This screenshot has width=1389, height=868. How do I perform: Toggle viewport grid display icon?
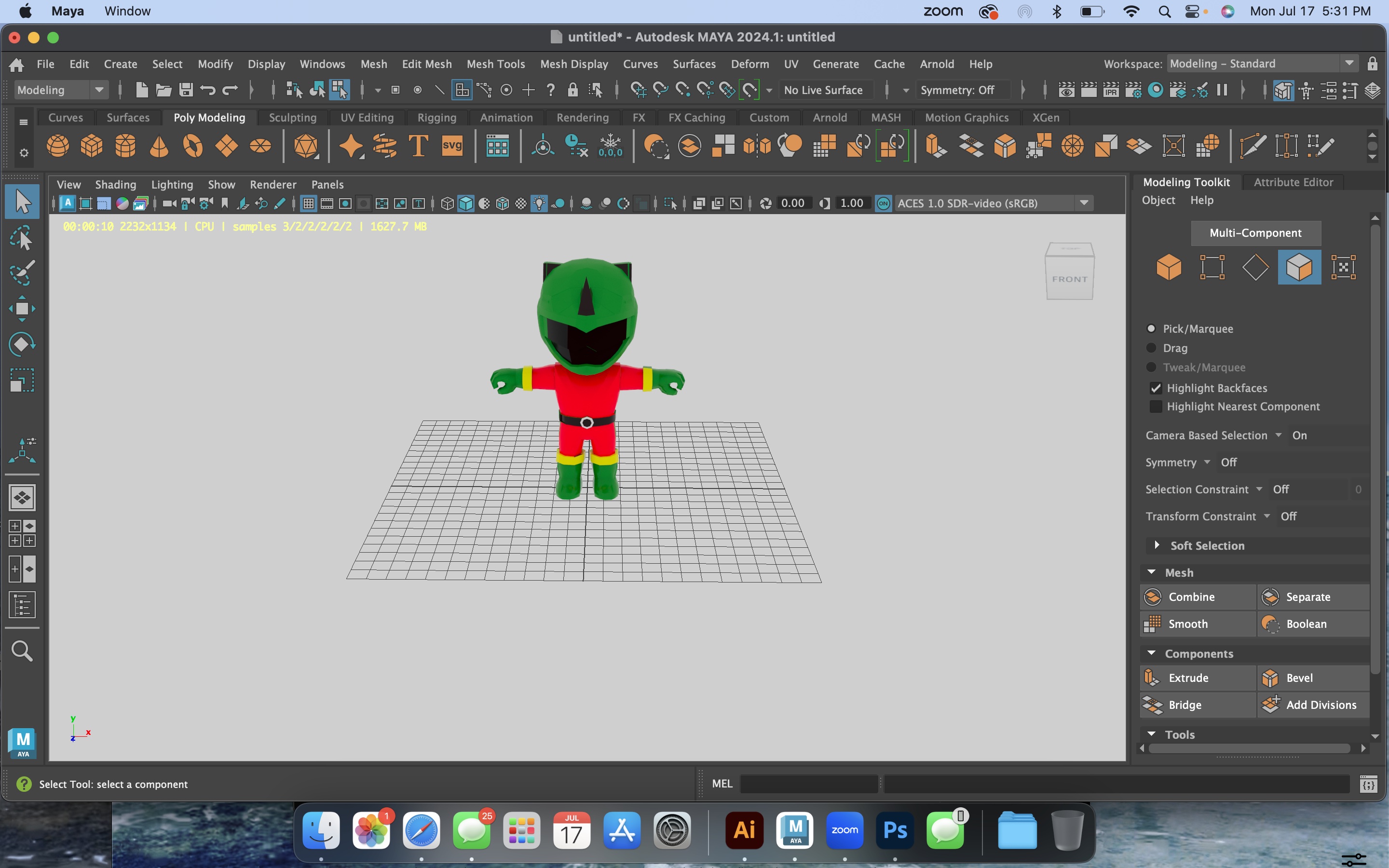308,203
